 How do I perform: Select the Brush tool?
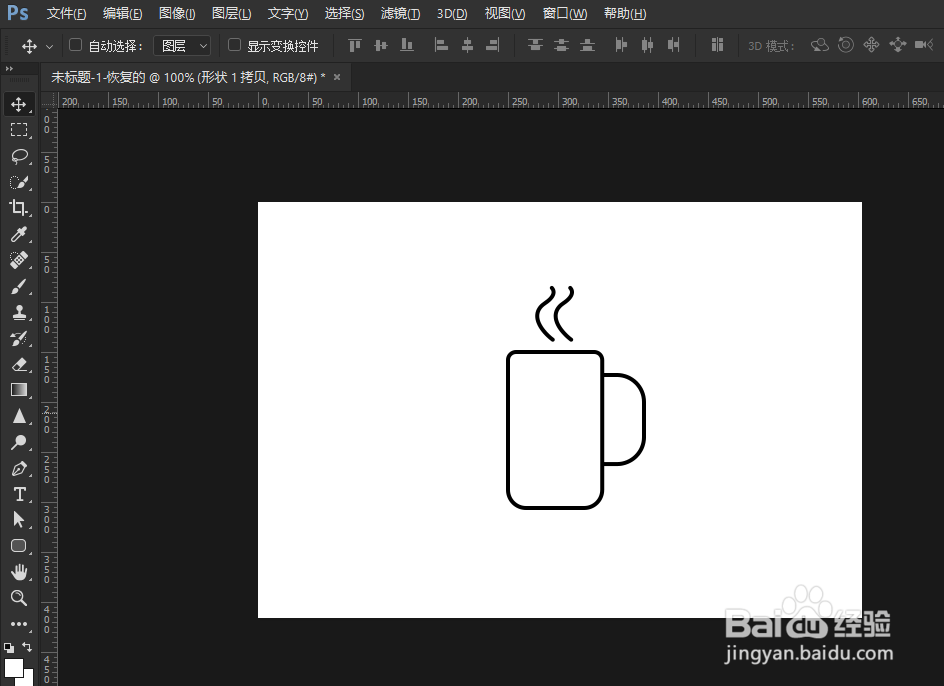(19, 287)
